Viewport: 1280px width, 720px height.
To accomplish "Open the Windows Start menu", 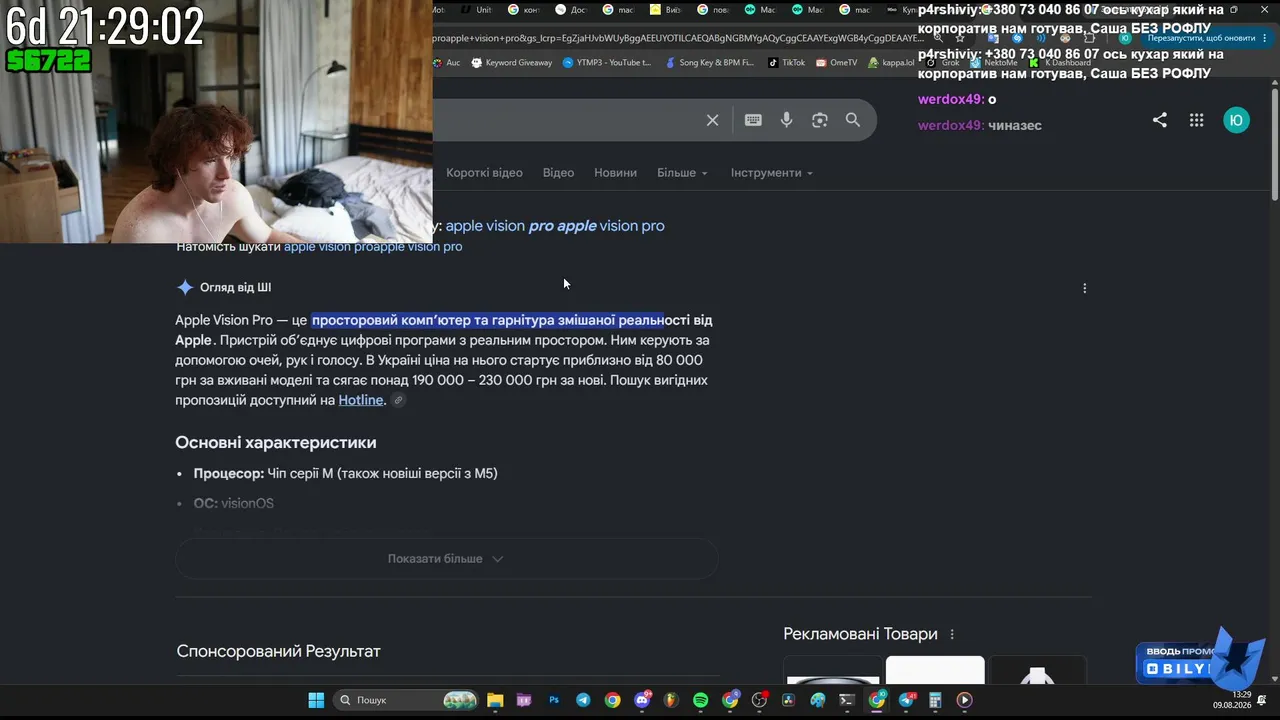I will 316,700.
